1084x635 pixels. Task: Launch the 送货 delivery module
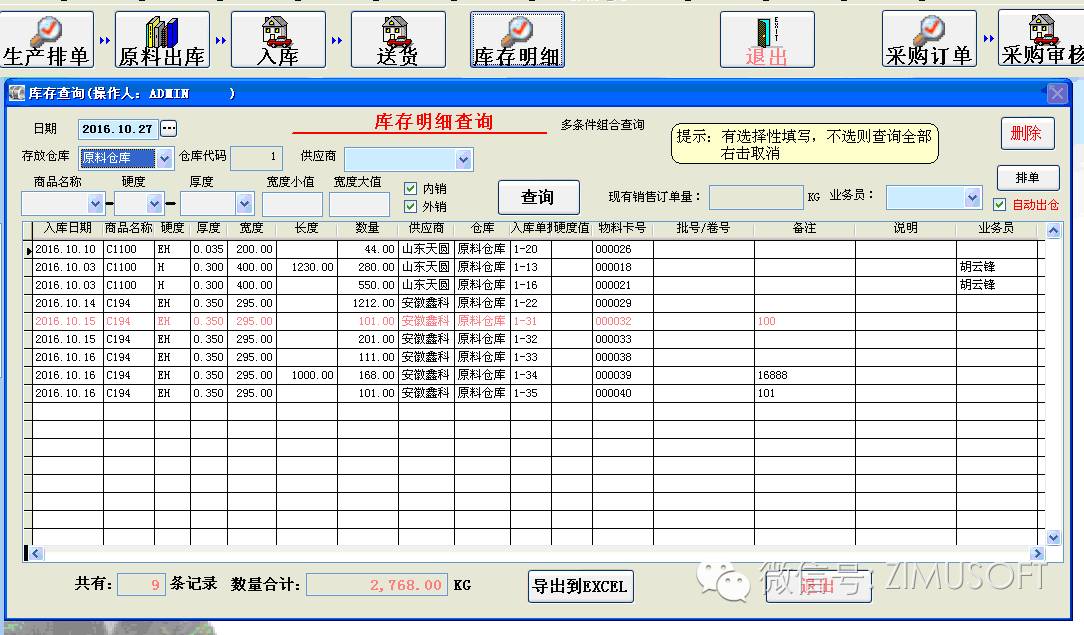(397, 40)
